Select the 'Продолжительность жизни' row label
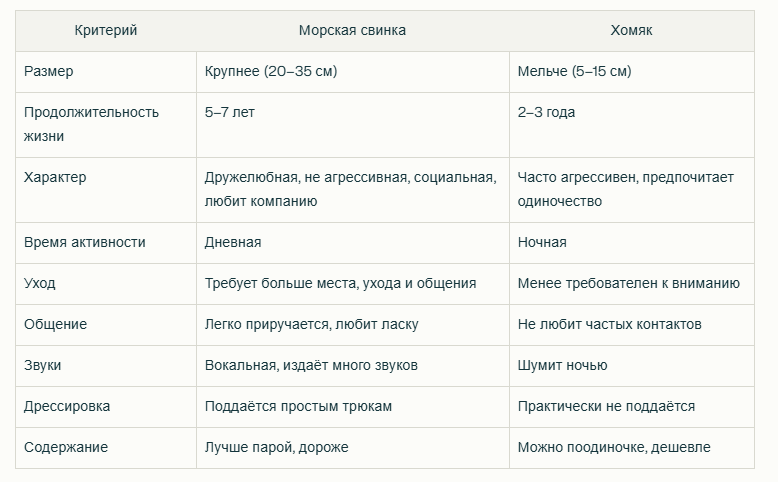This screenshot has width=778, height=482. (106, 125)
